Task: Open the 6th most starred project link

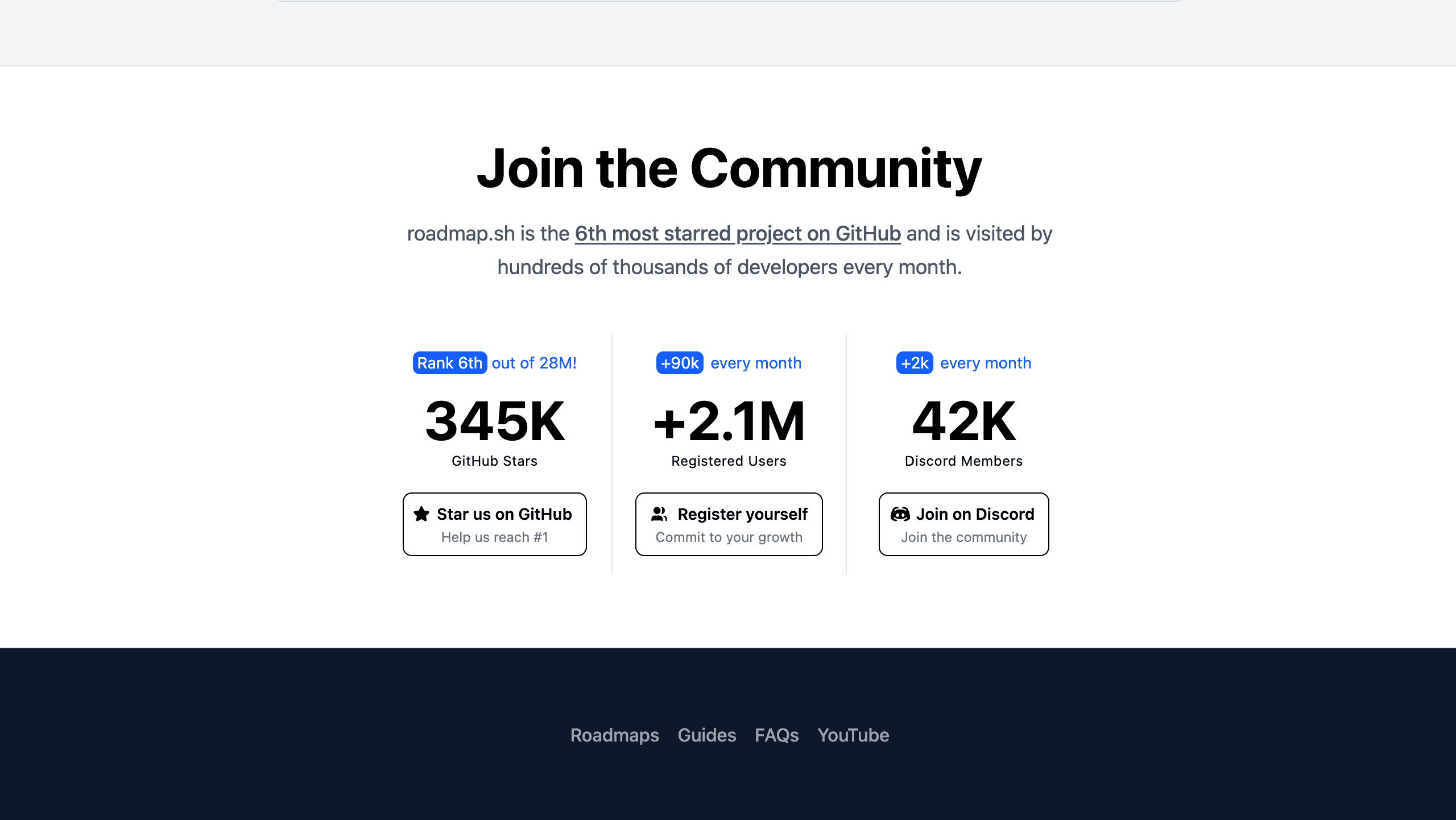Action: pos(738,233)
